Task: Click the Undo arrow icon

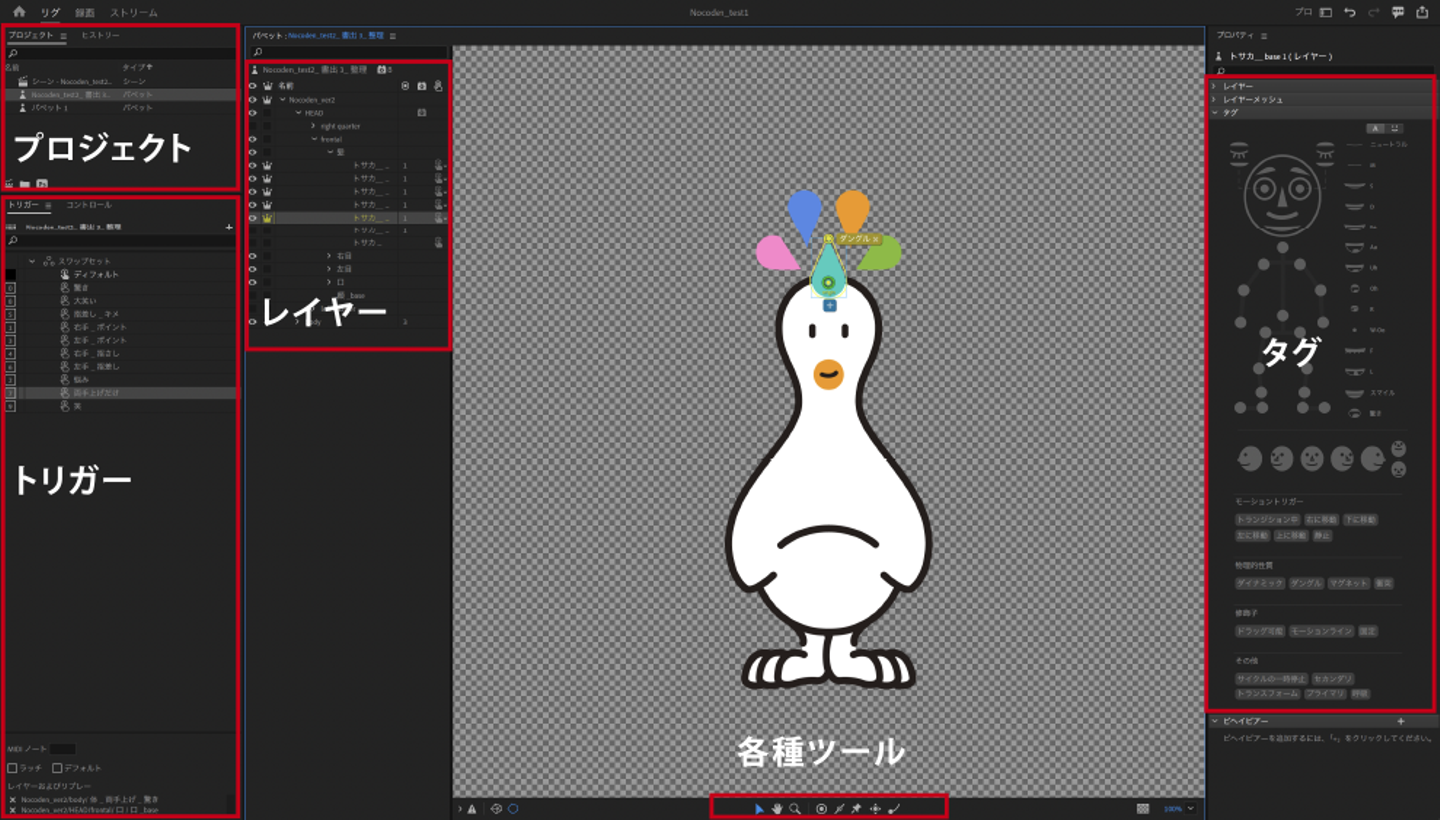Action: coord(1350,12)
